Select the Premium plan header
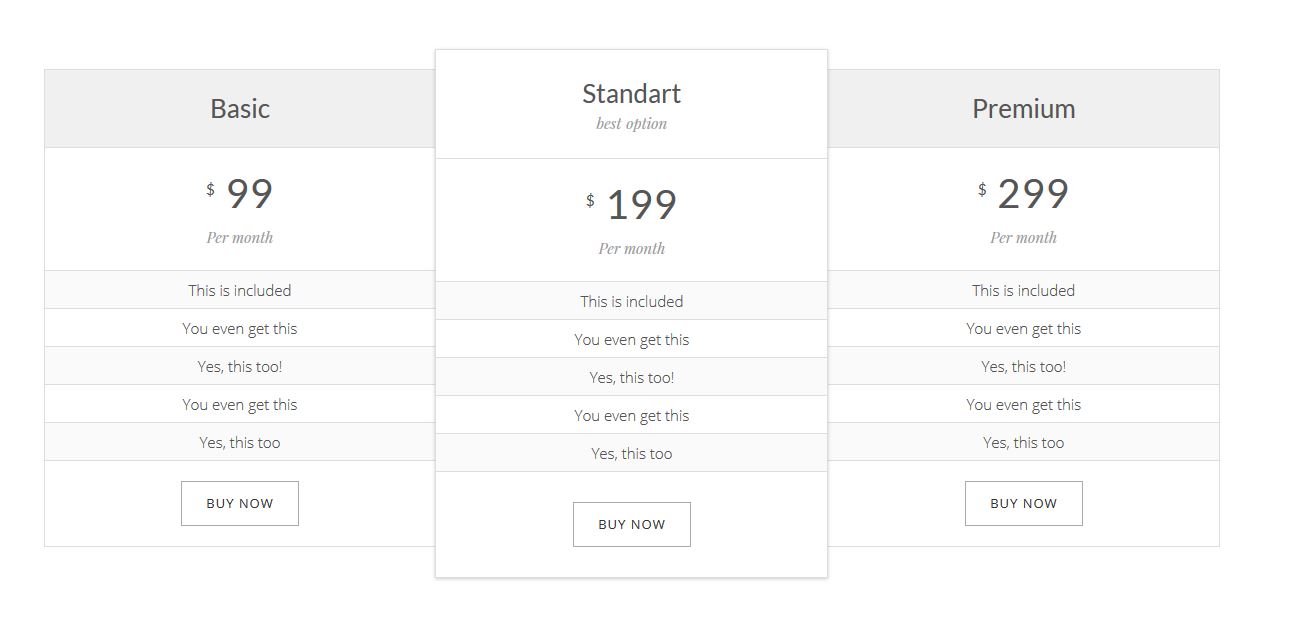 tap(1023, 108)
